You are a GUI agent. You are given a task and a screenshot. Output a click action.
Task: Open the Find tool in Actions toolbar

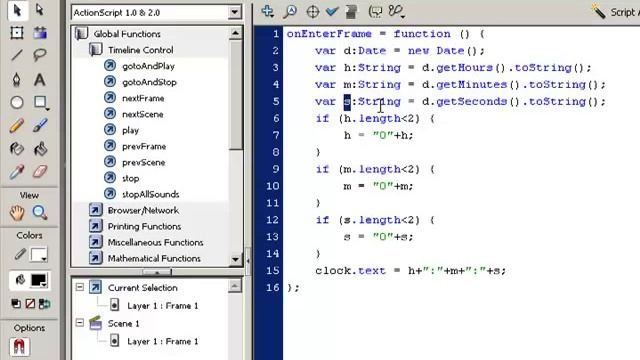[290, 11]
